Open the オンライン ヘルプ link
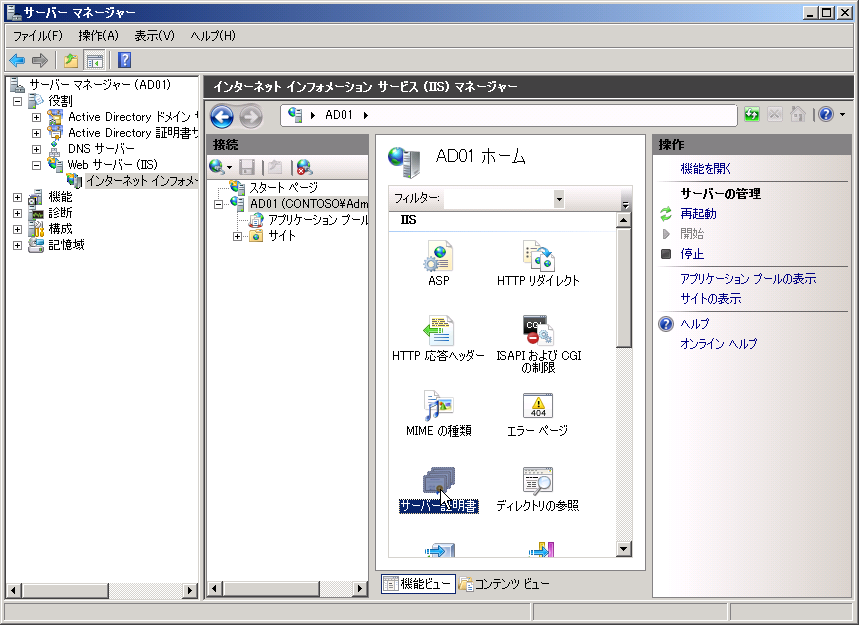Image resolution: width=859 pixels, height=625 pixels. click(x=718, y=343)
